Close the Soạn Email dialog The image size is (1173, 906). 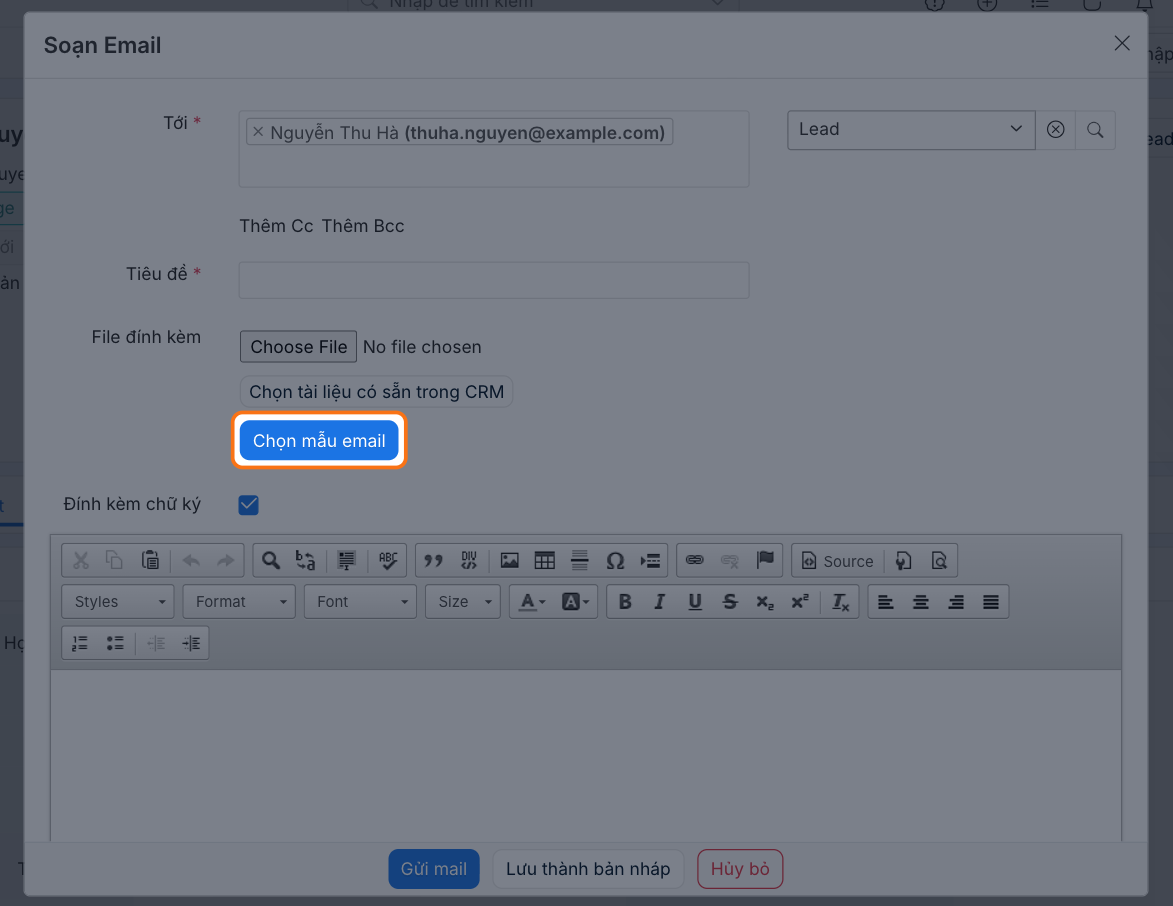coord(1121,43)
